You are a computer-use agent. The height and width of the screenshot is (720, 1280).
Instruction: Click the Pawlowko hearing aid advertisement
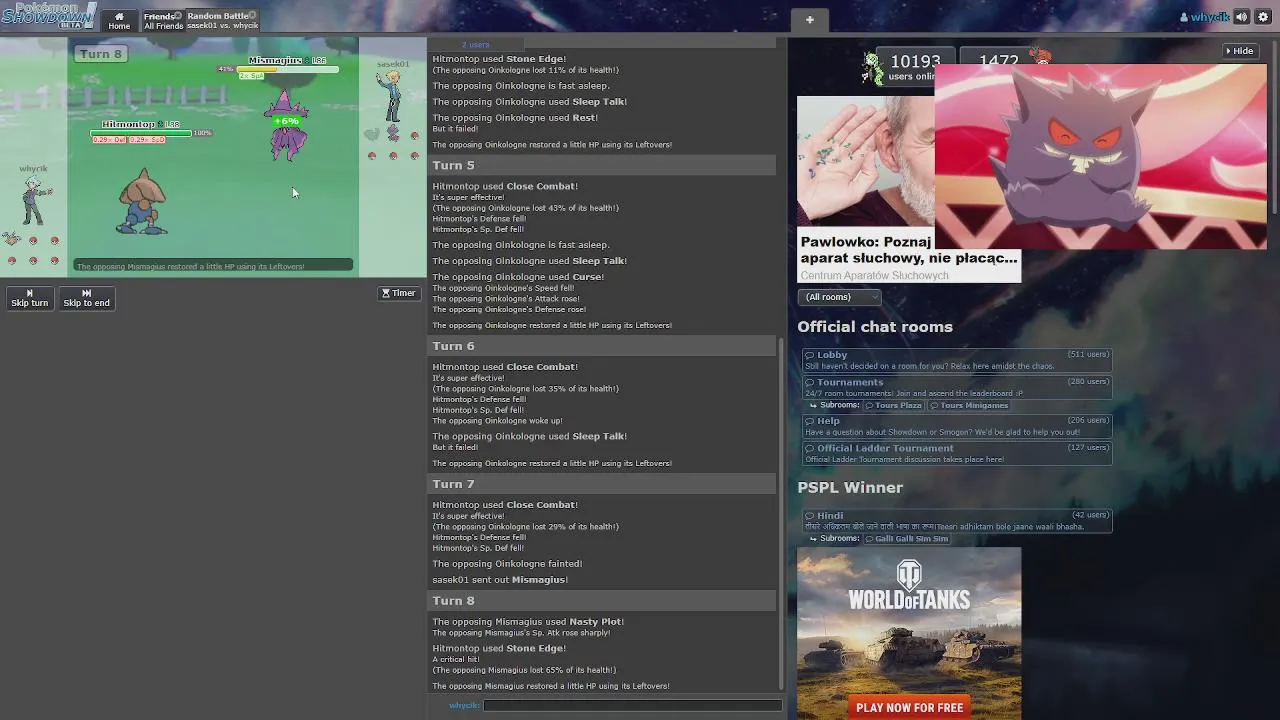pos(908,190)
